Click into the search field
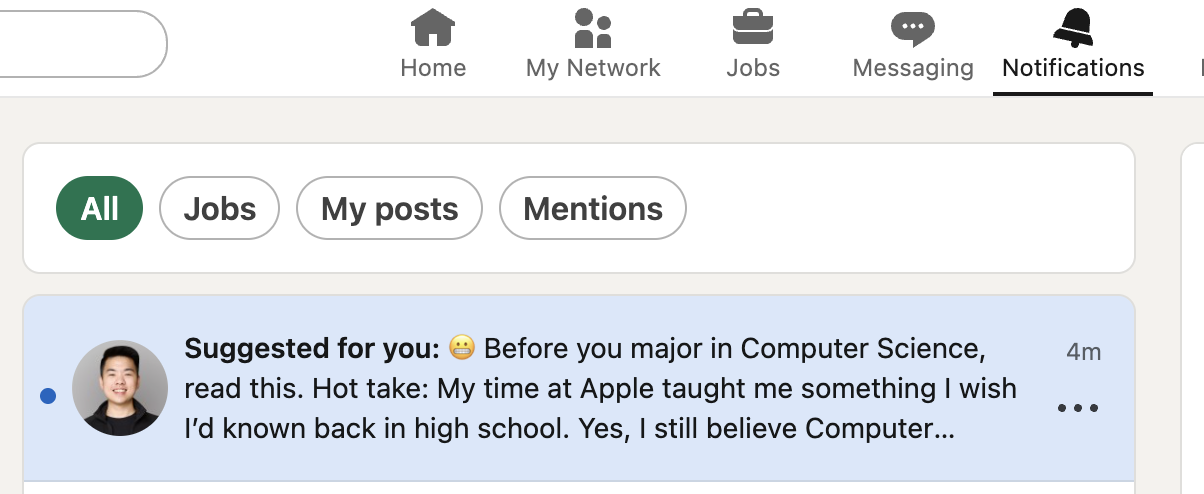This screenshot has height=494, width=1204. [x=80, y=44]
